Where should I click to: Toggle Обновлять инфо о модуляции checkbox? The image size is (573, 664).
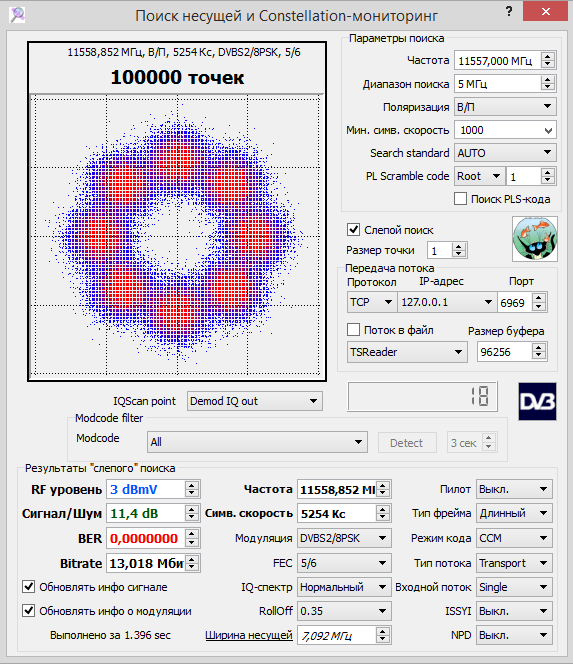pos(28,611)
